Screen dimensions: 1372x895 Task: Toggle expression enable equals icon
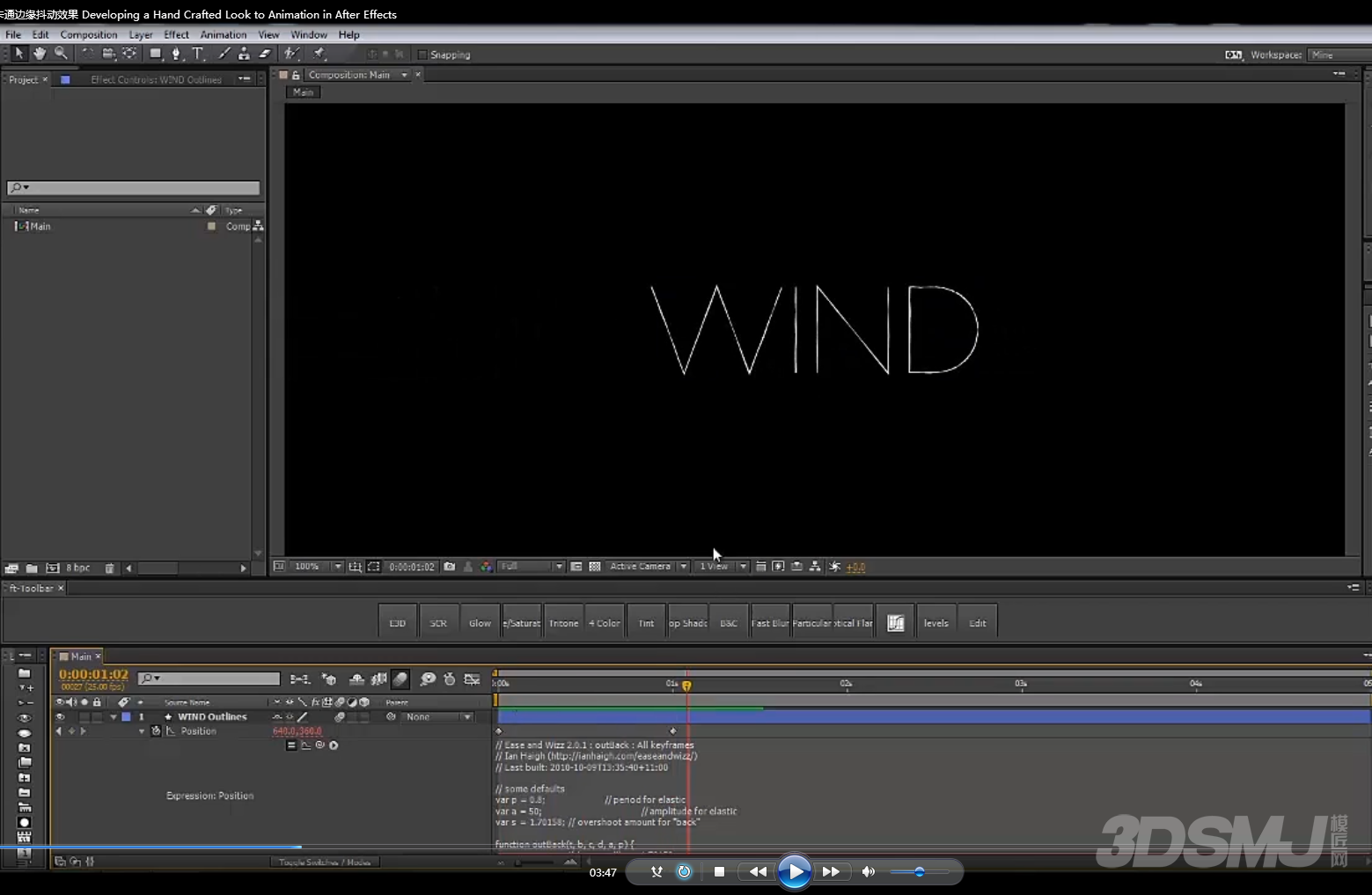(x=291, y=745)
